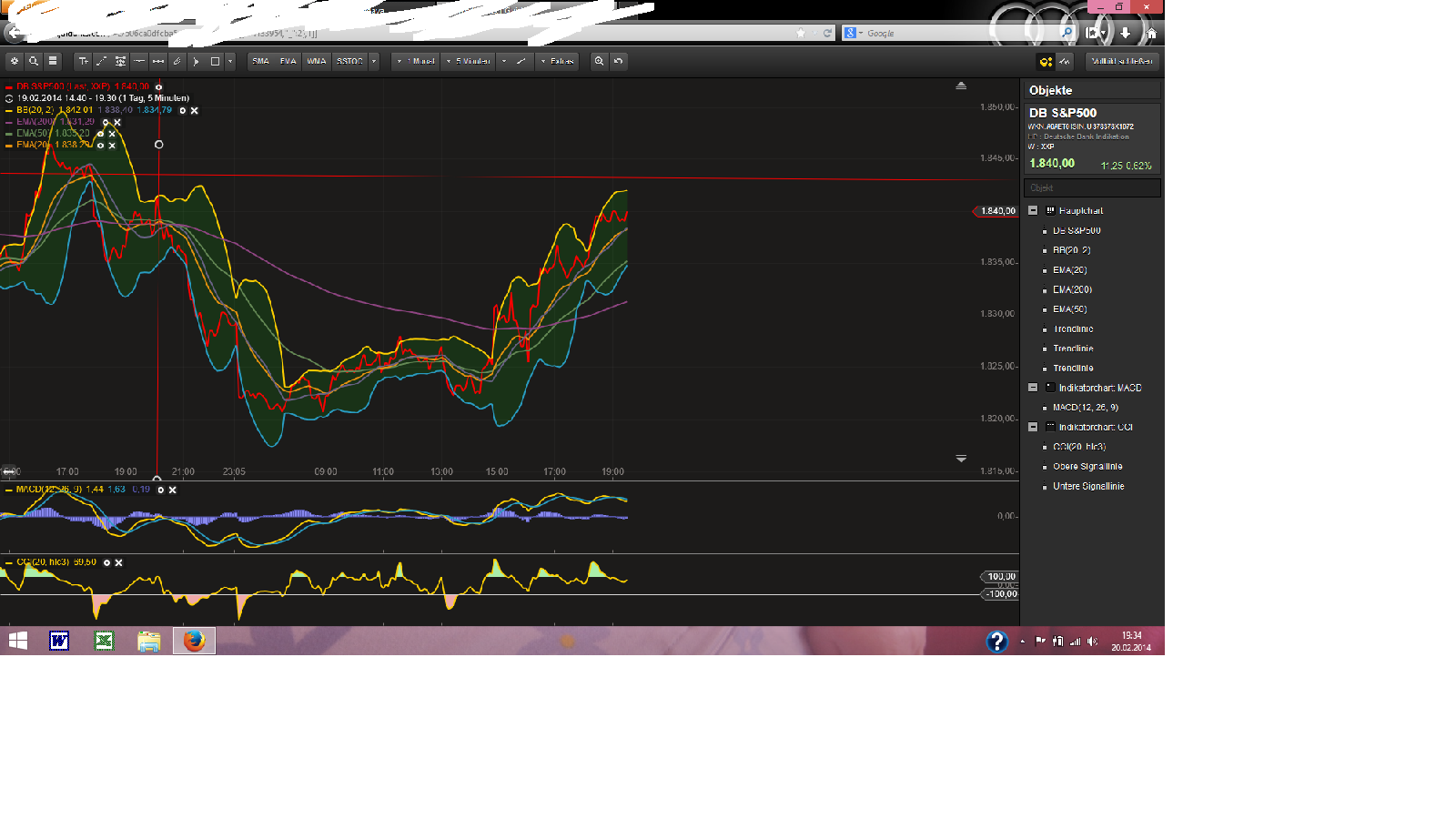This screenshot has height=819, width=1456.
Task: Remove the EMA(50) indicator from the chart
Action: (x=112, y=134)
